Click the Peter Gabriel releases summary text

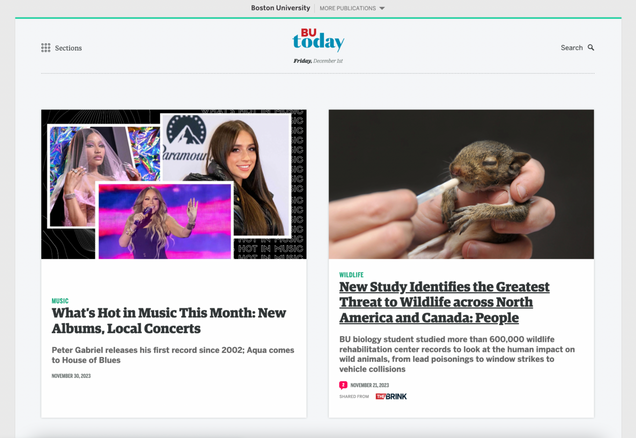(173, 355)
